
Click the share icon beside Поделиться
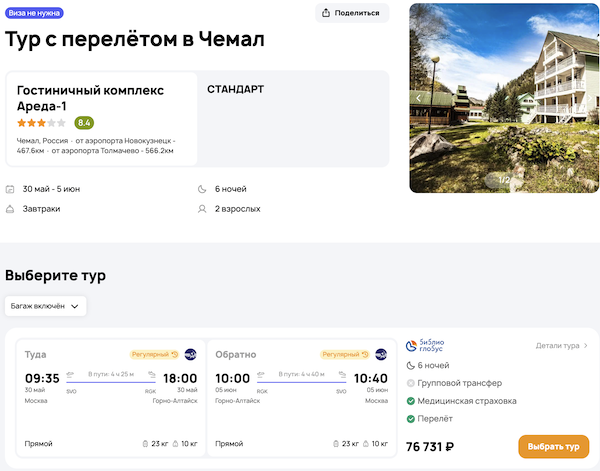coord(327,13)
